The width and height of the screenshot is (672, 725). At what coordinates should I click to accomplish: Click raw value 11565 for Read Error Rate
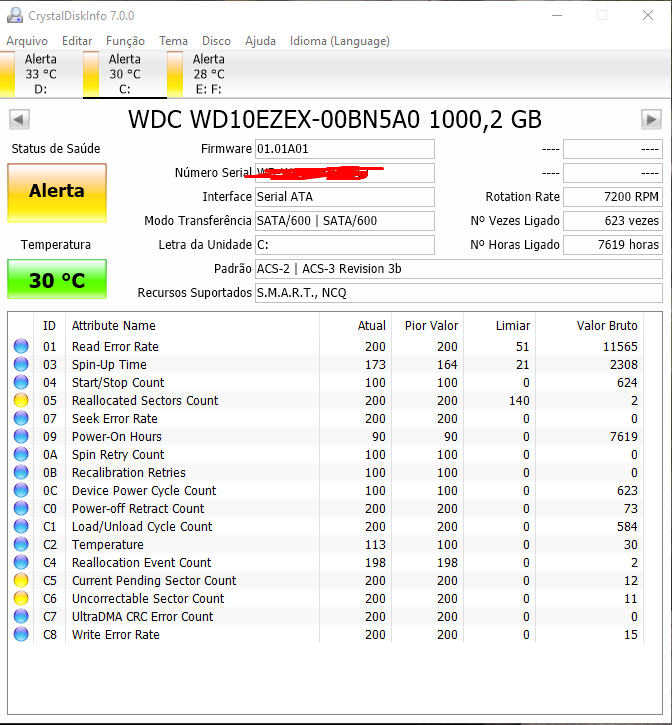point(620,346)
